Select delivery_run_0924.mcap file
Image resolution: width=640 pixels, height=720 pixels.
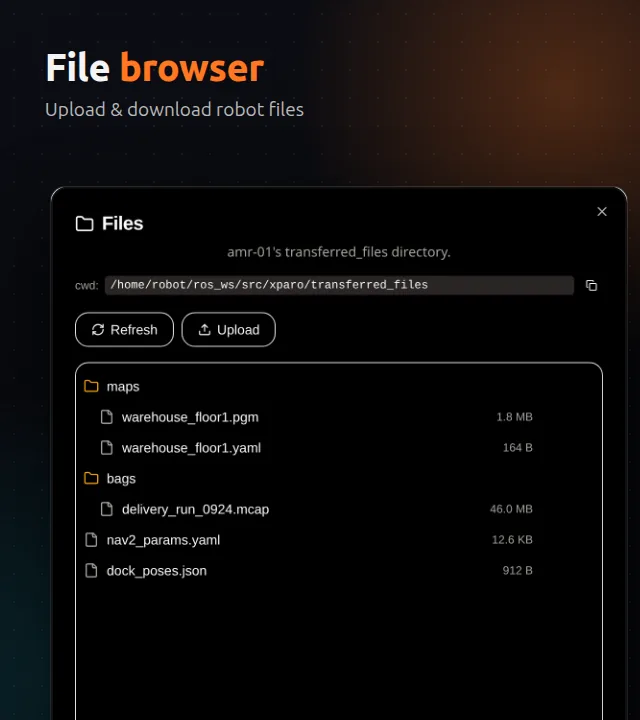[x=339, y=509]
